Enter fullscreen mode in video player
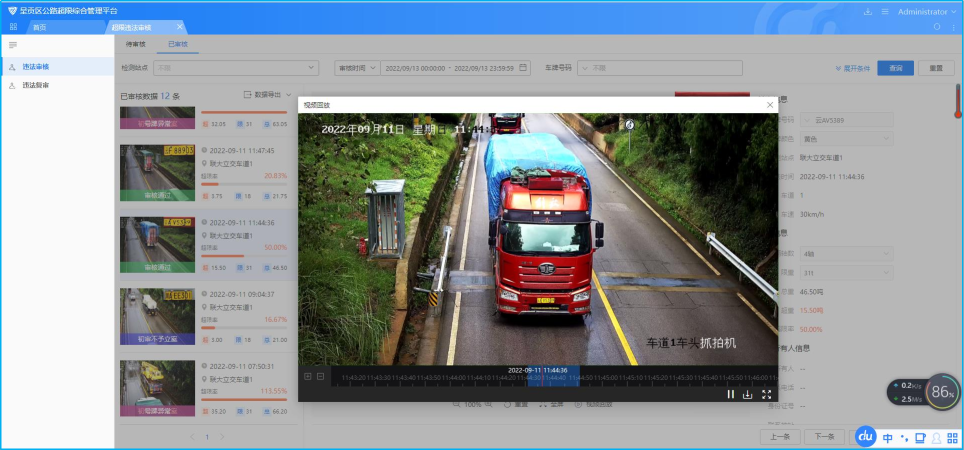 click(766, 394)
